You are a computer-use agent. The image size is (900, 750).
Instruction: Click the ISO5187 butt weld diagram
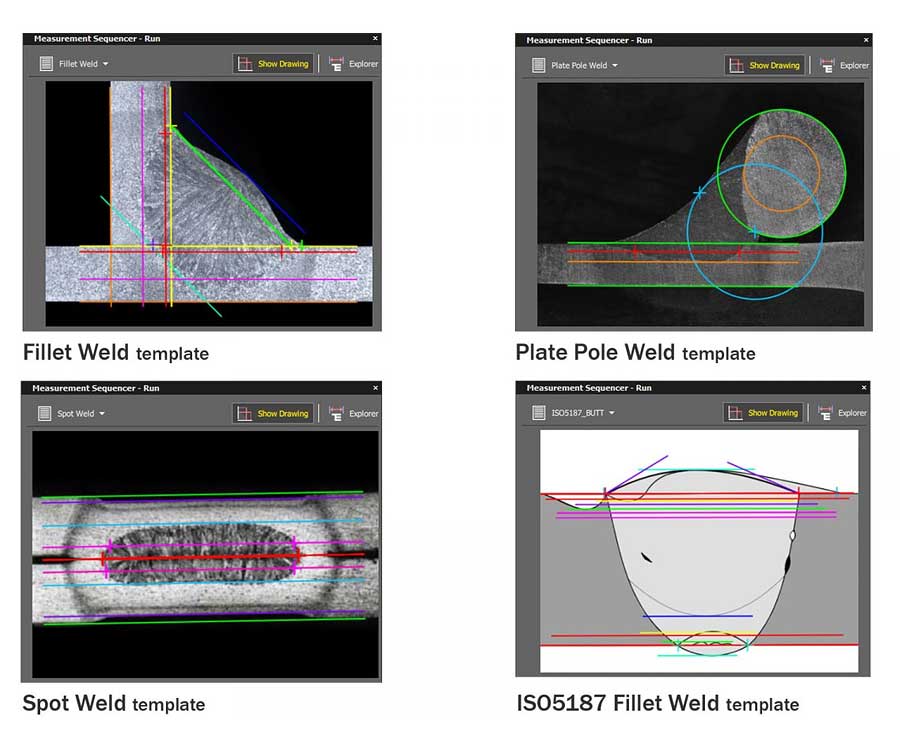click(x=699, y=552)
